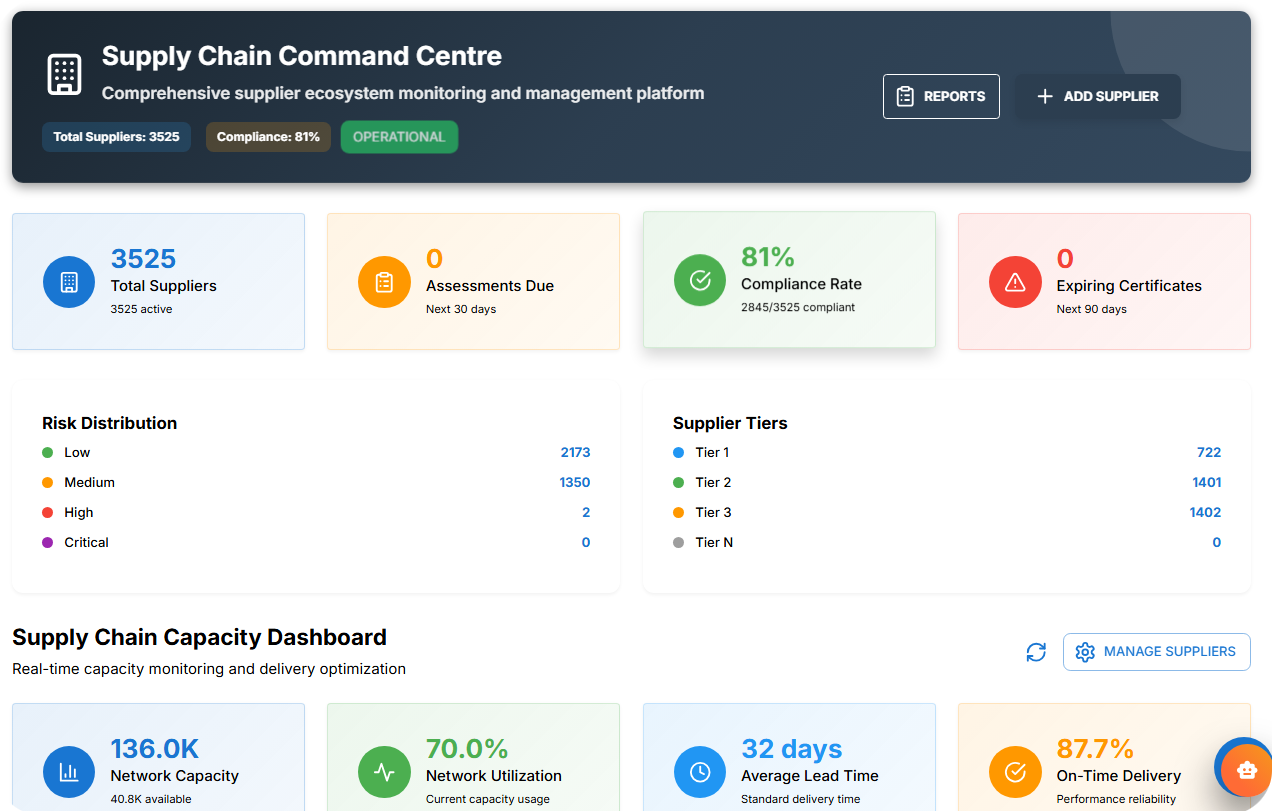Open the Compliance Rate card
The height and width of the screenshot is (811, 1274).
[x=789, y=280]
